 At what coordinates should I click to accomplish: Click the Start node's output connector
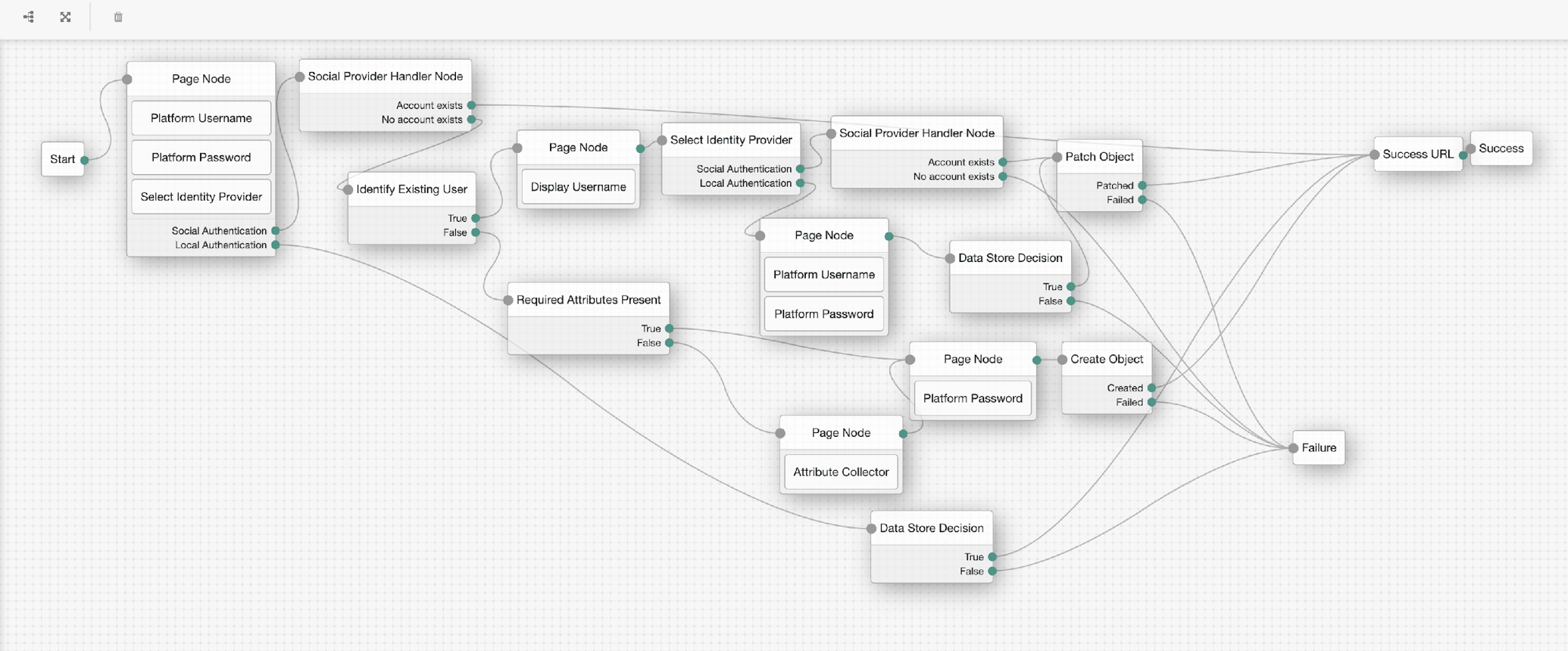click(85, 160)
